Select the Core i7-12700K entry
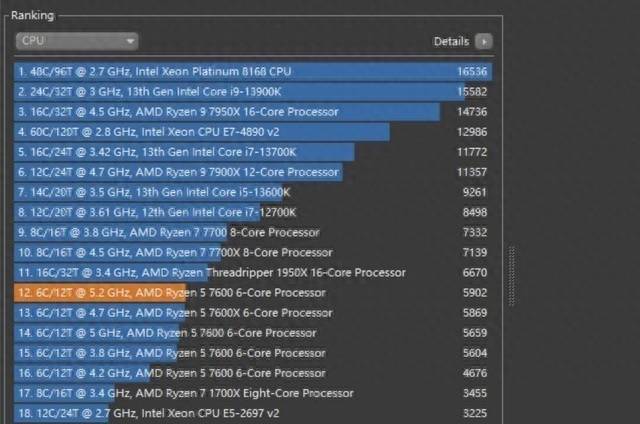The image size is (640, 424). pos(253,212)
